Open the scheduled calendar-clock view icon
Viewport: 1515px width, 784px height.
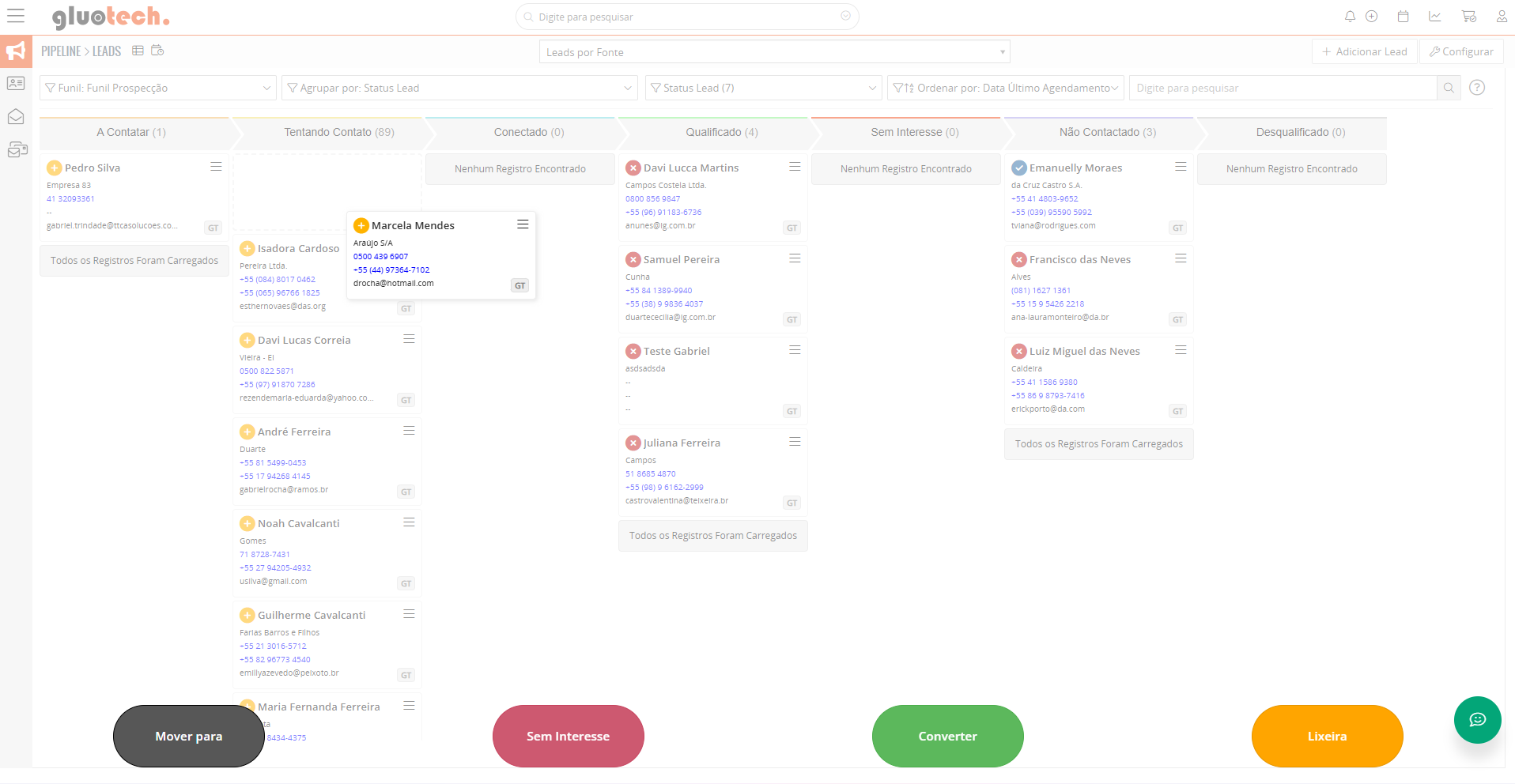pyautogui.click(x=157, y=51)
